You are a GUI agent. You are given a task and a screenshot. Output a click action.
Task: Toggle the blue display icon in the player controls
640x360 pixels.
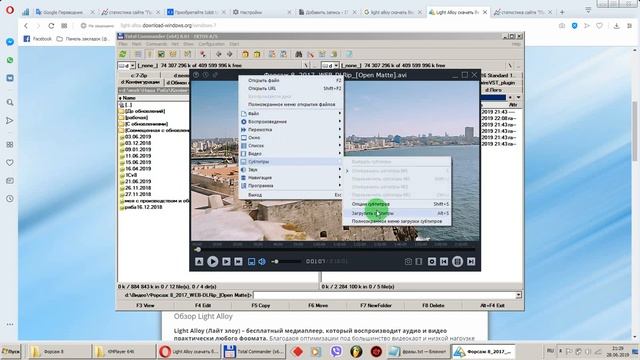[251, 262]
